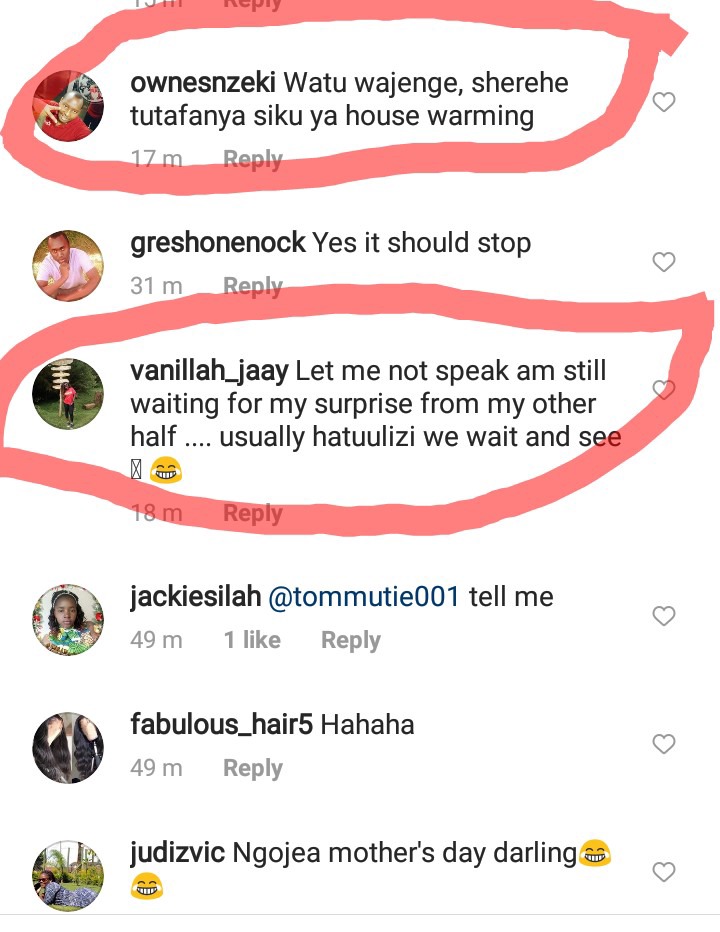Open jackiesilah's profile picture

pyautogui.click(x=68, y=620)
